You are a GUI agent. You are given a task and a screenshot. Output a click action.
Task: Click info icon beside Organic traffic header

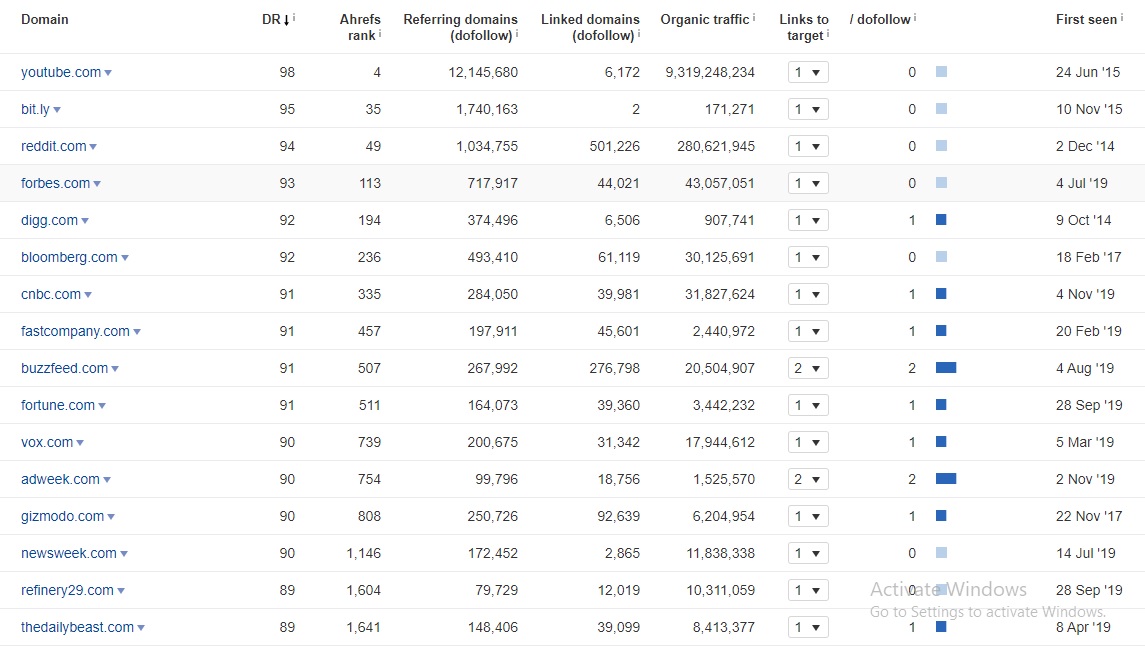coord(754,17)
